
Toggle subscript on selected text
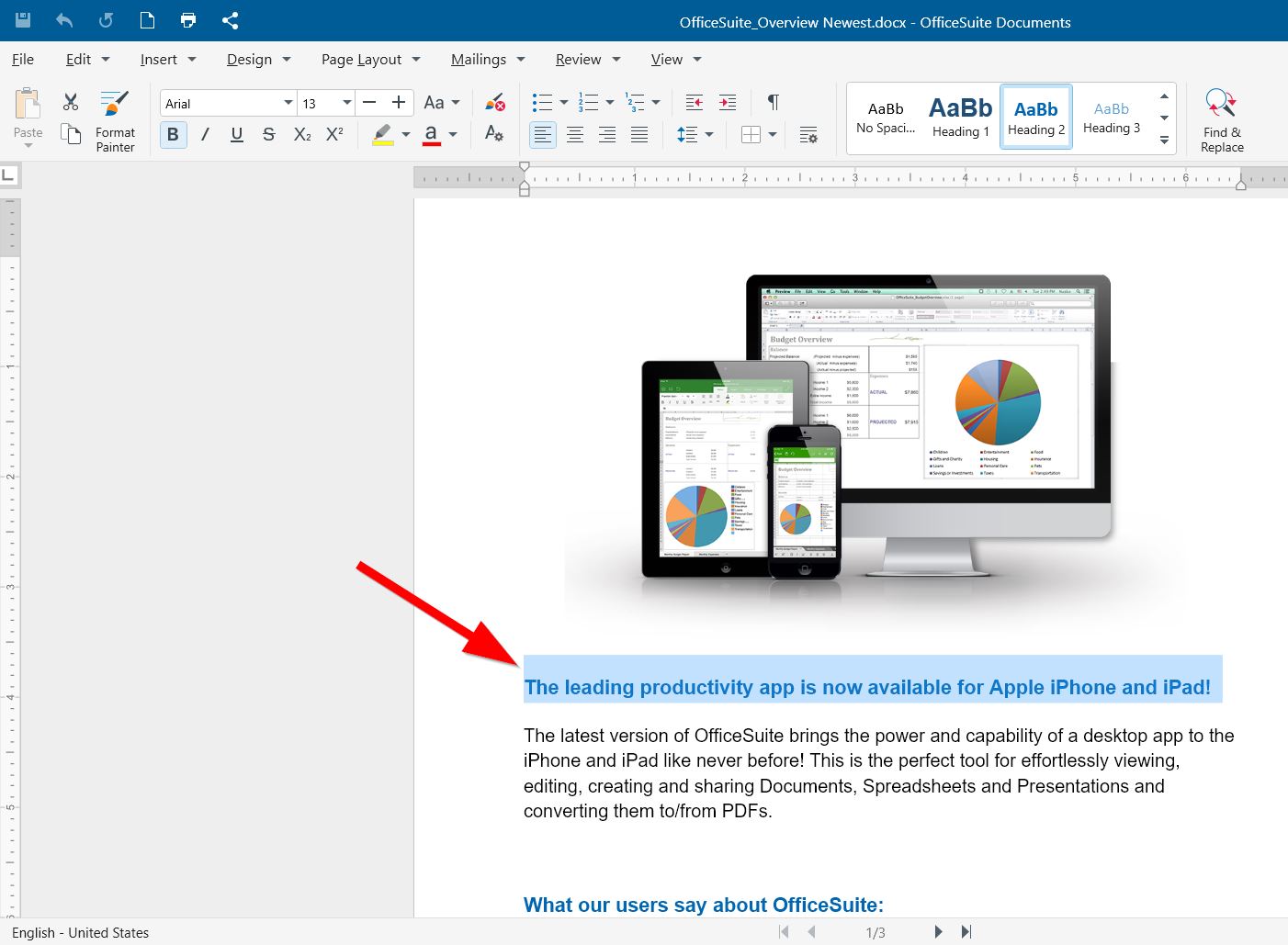[x=301, y=134]
